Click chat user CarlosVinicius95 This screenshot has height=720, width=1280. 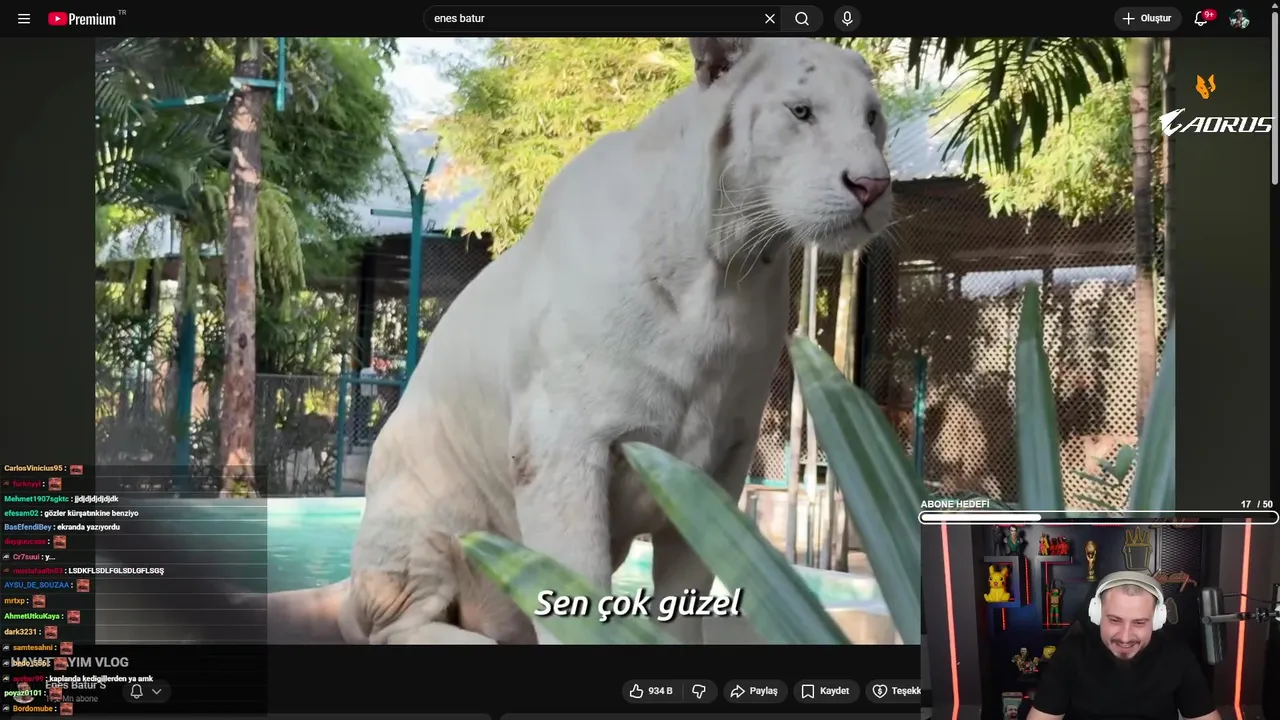[33, 468]
